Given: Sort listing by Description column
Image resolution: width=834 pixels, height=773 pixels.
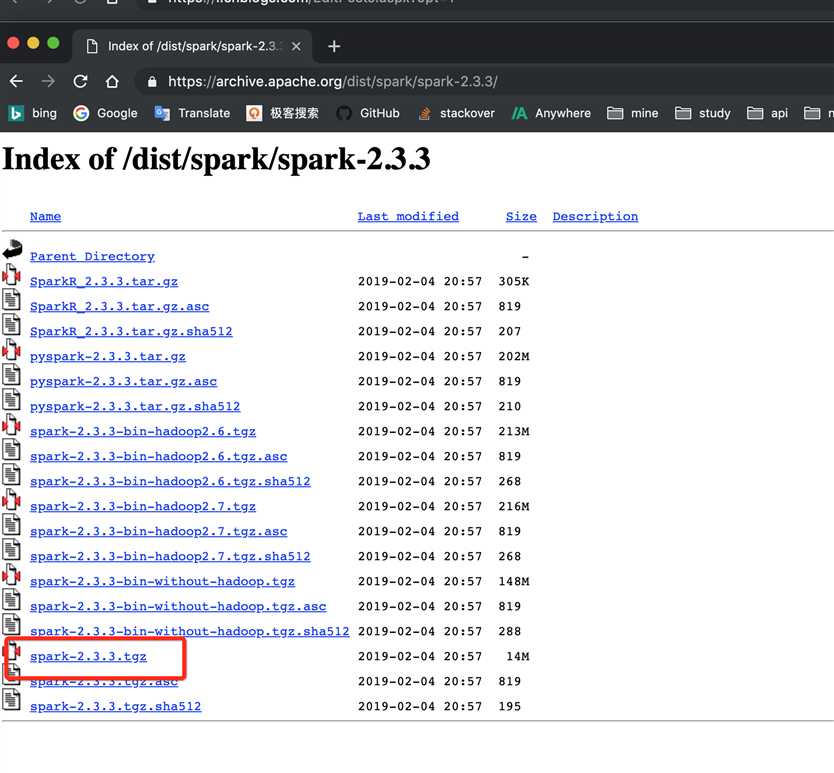Looking at the screenshot, I should pyautogui.click(x=595, y=217).
